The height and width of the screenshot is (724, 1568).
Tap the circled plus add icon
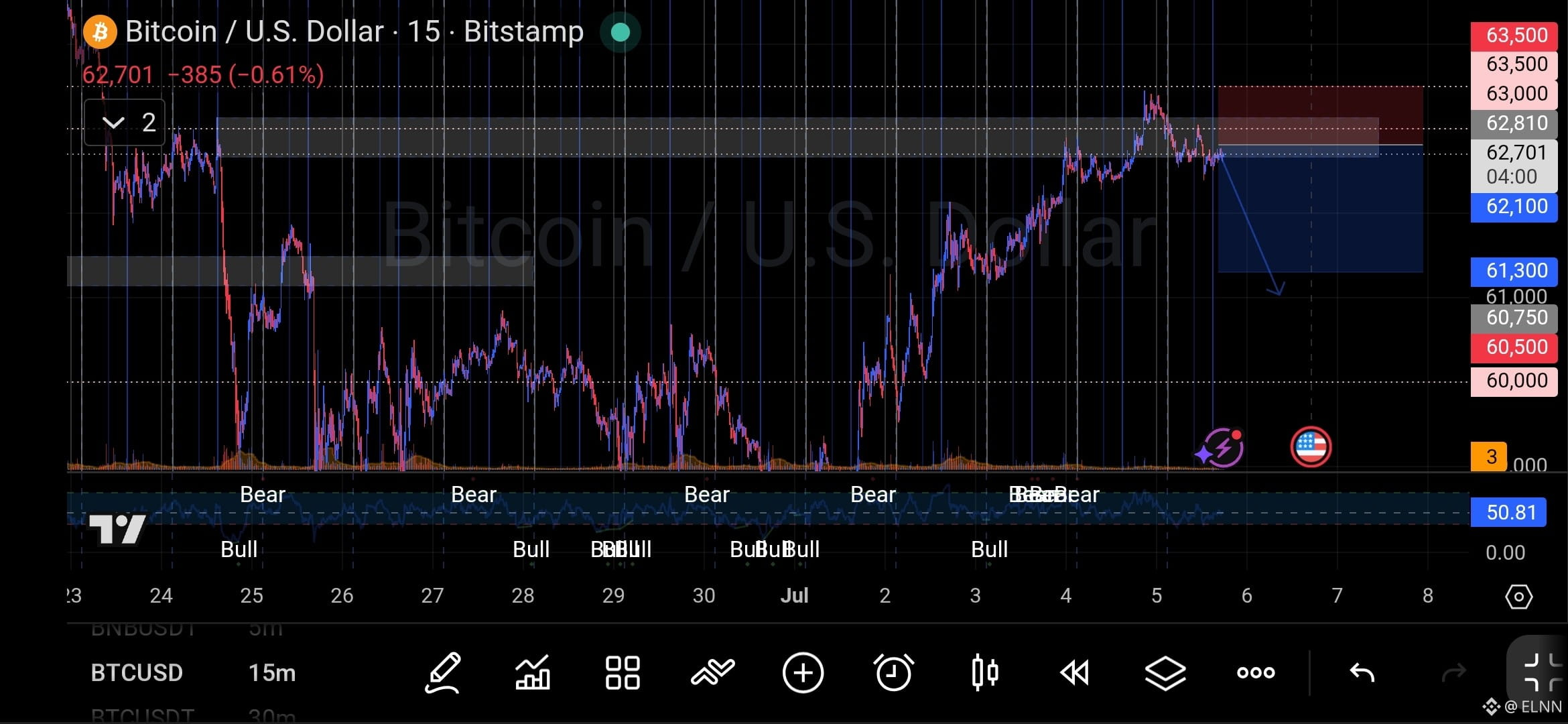tap(803, 672)
